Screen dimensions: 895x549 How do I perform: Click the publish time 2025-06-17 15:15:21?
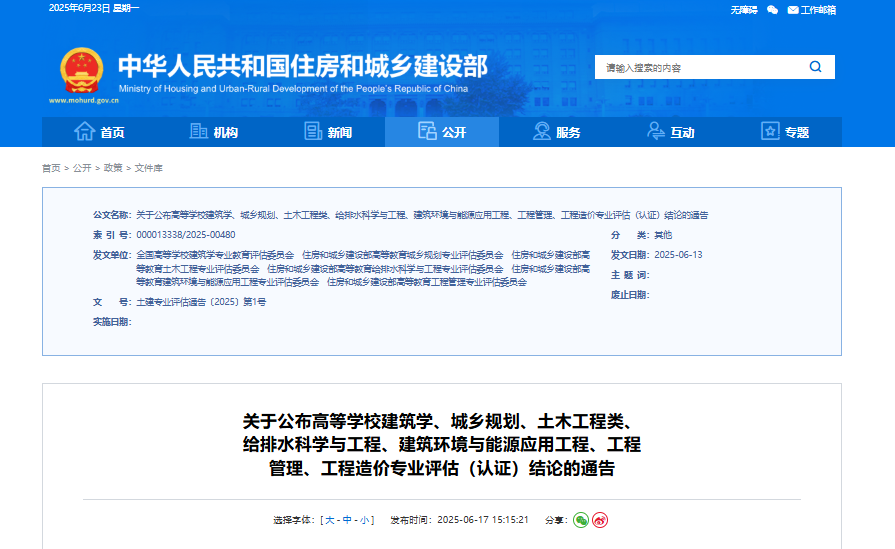(x=483, y=520)
